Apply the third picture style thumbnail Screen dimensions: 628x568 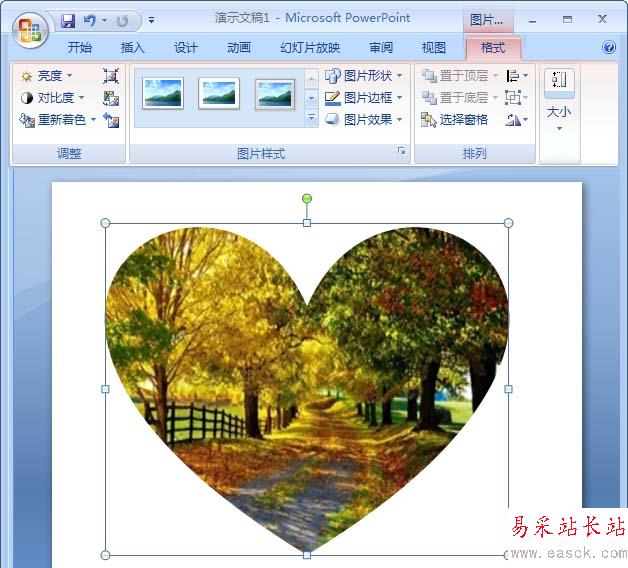[275, 95]
